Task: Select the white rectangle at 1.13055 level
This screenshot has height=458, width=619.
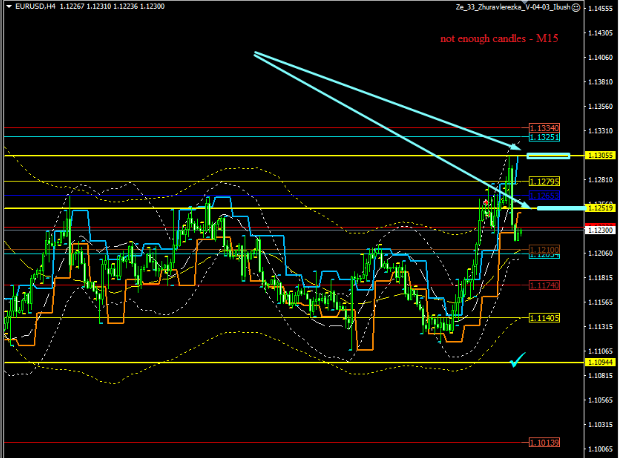Action: [548, 156]
